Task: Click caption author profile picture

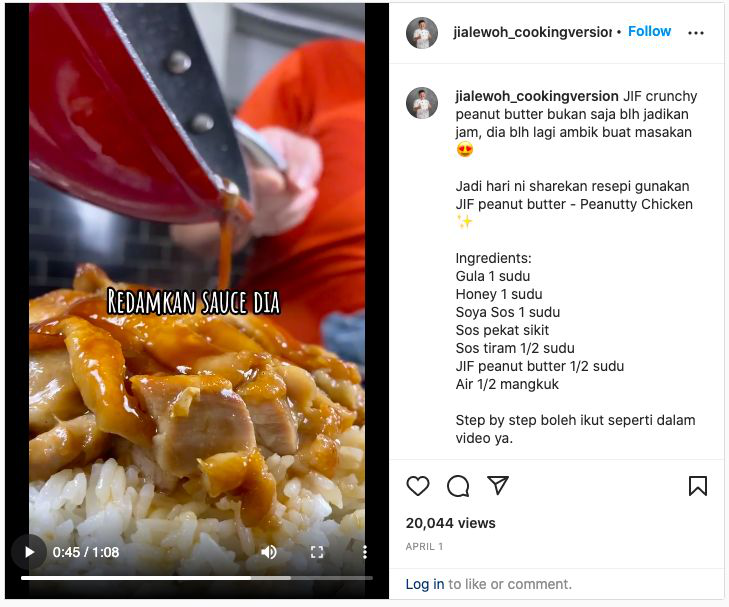Action: [x=422, y=103]
